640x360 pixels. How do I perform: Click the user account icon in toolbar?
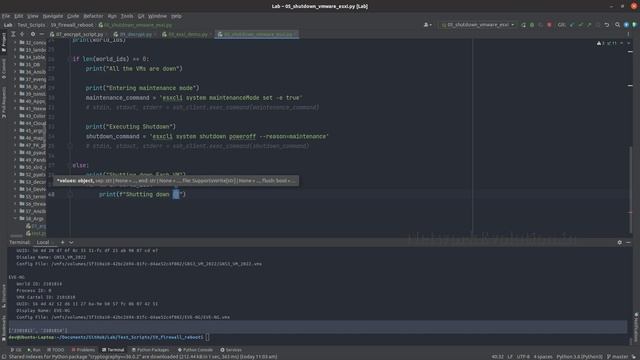click(x=427, y=25)
